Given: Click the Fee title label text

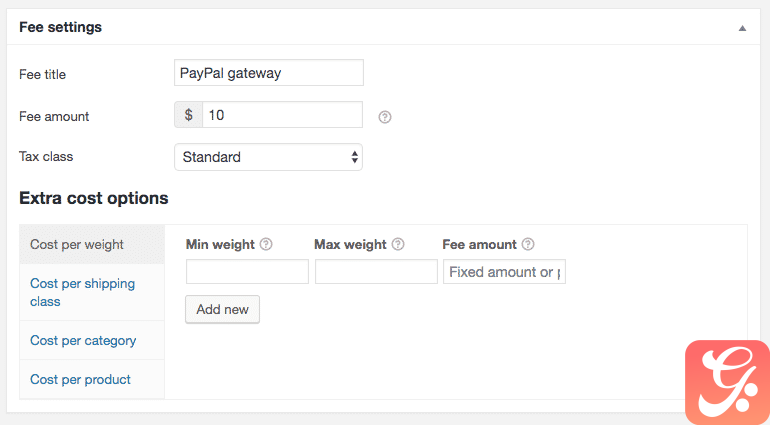Looking at the screenshot, I should pos(42,74).
